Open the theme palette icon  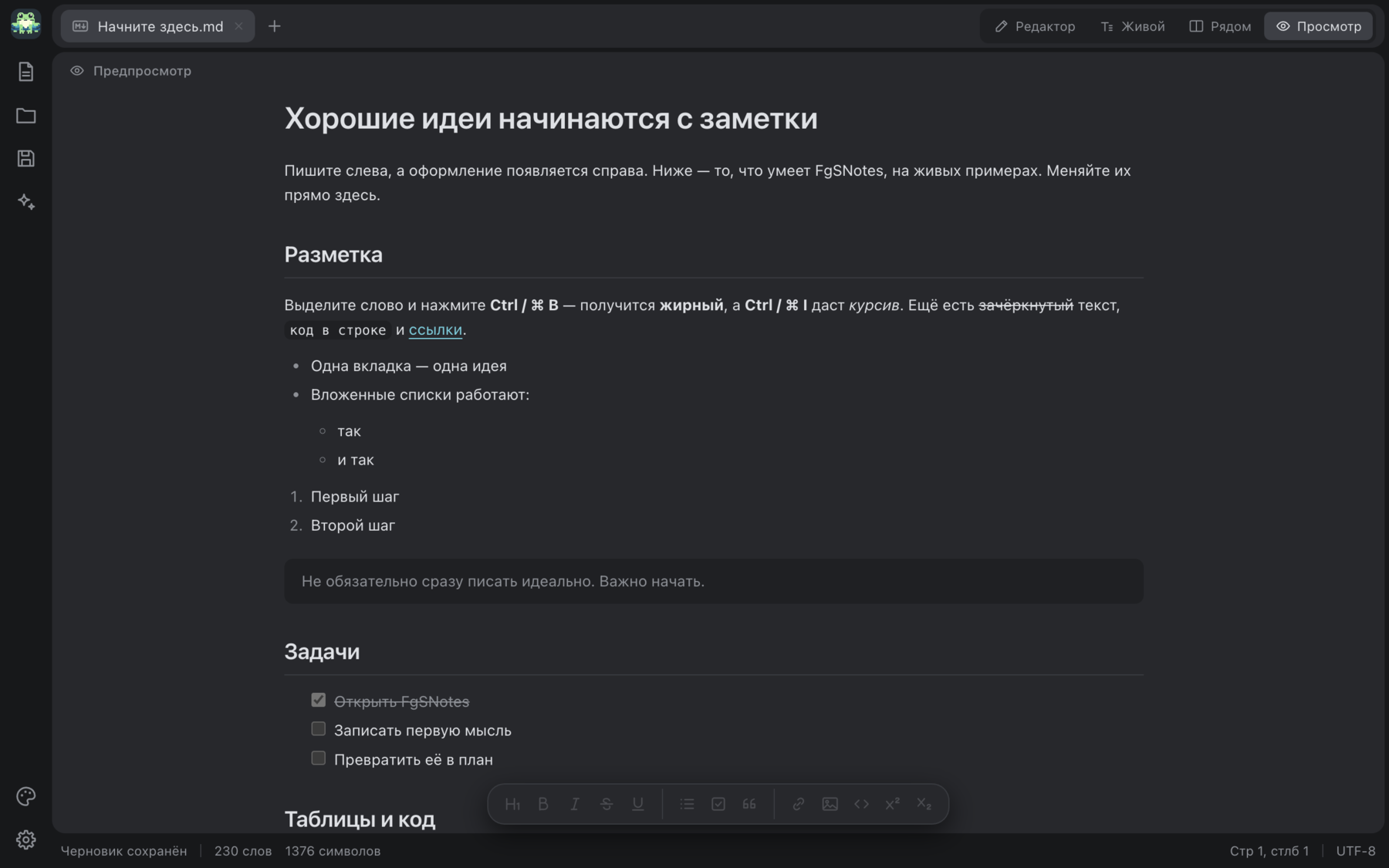25,796
